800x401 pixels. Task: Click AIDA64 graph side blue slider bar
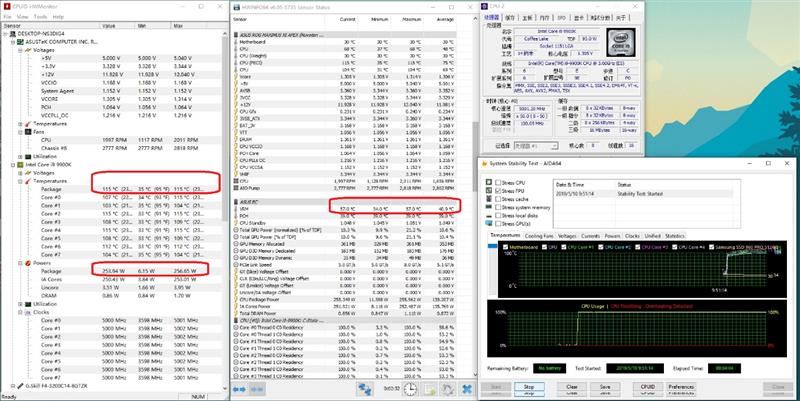[x=492, y=246]
